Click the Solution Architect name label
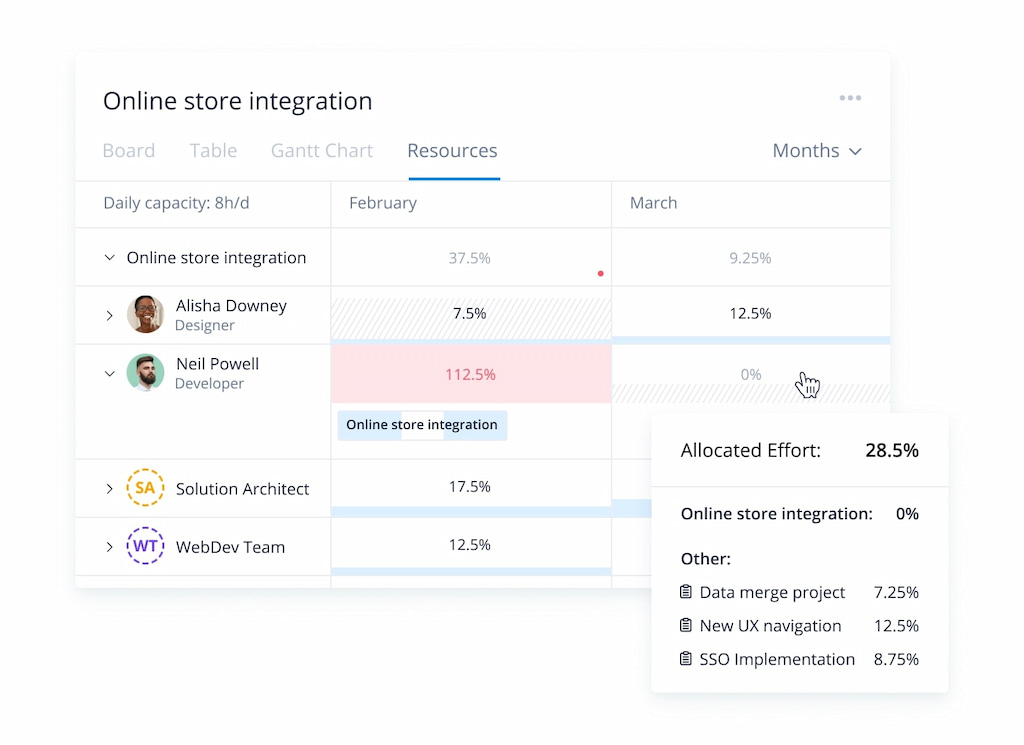This screenshot has width=1024, height=745. click(242, 489)
